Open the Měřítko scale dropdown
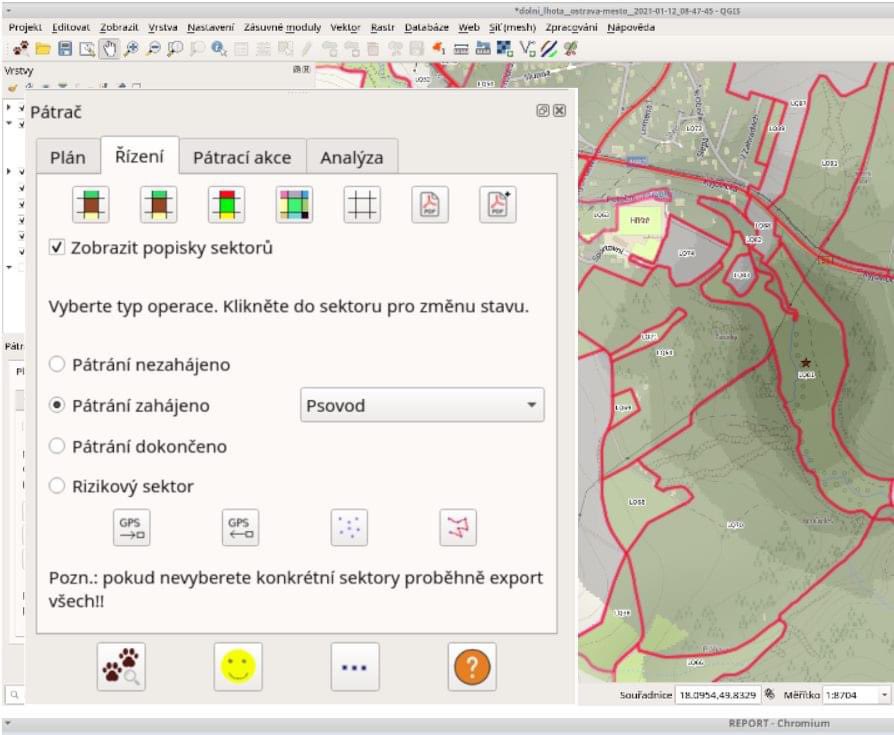894x735 pixels. [884, 695]
